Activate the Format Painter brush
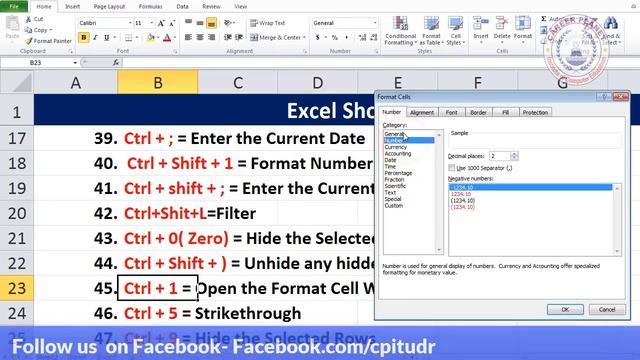The width and height of the screenshot is (640, 360). tap(28, 41)
